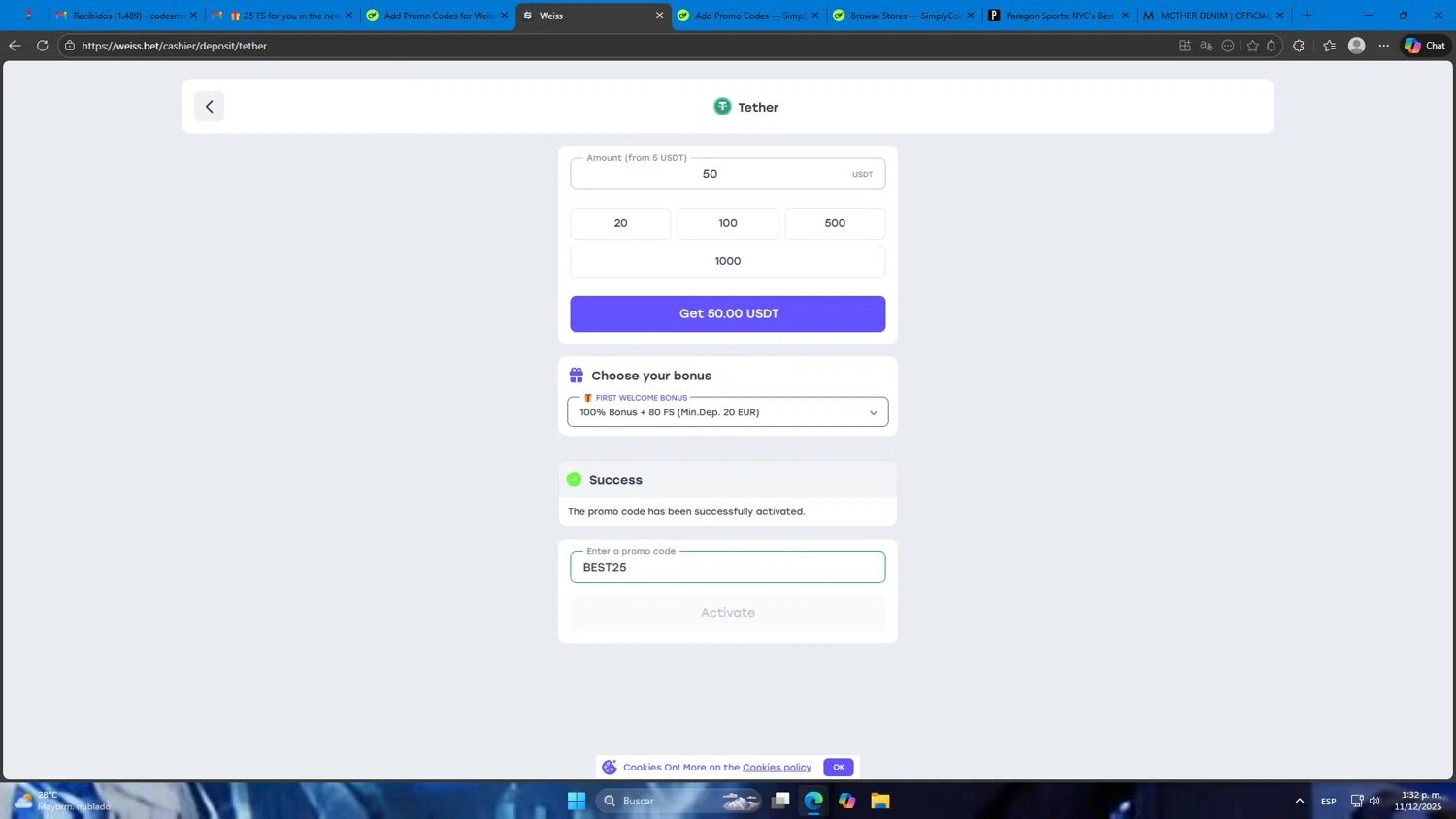
Task: Click the browser back arrow
Action: [15, 46]
